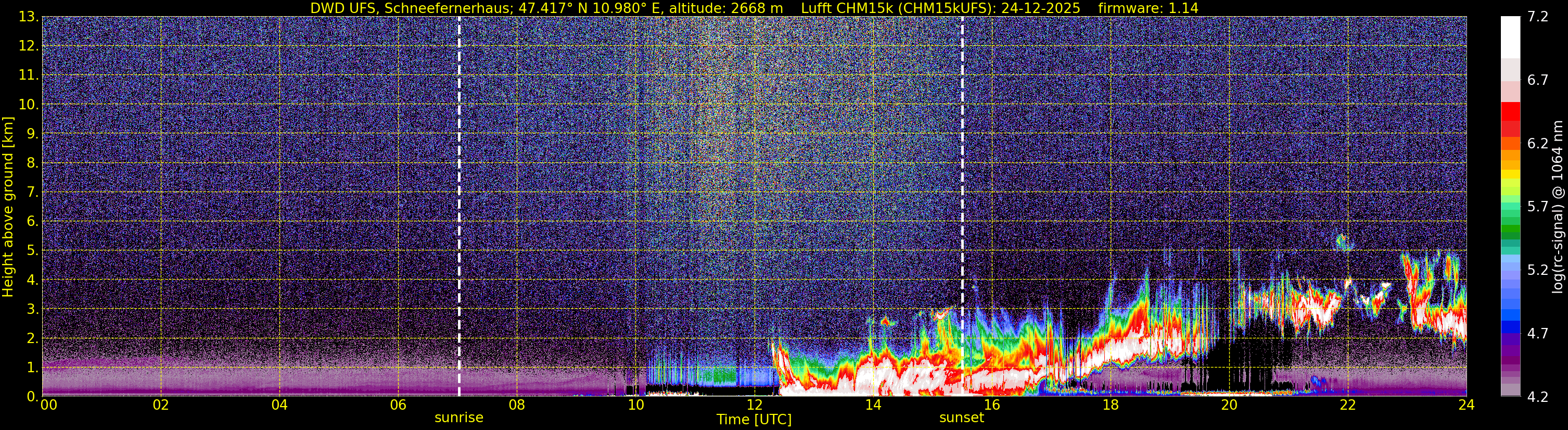
Task: Select the "Height above ground [km]" axis title
Action: 8,207
